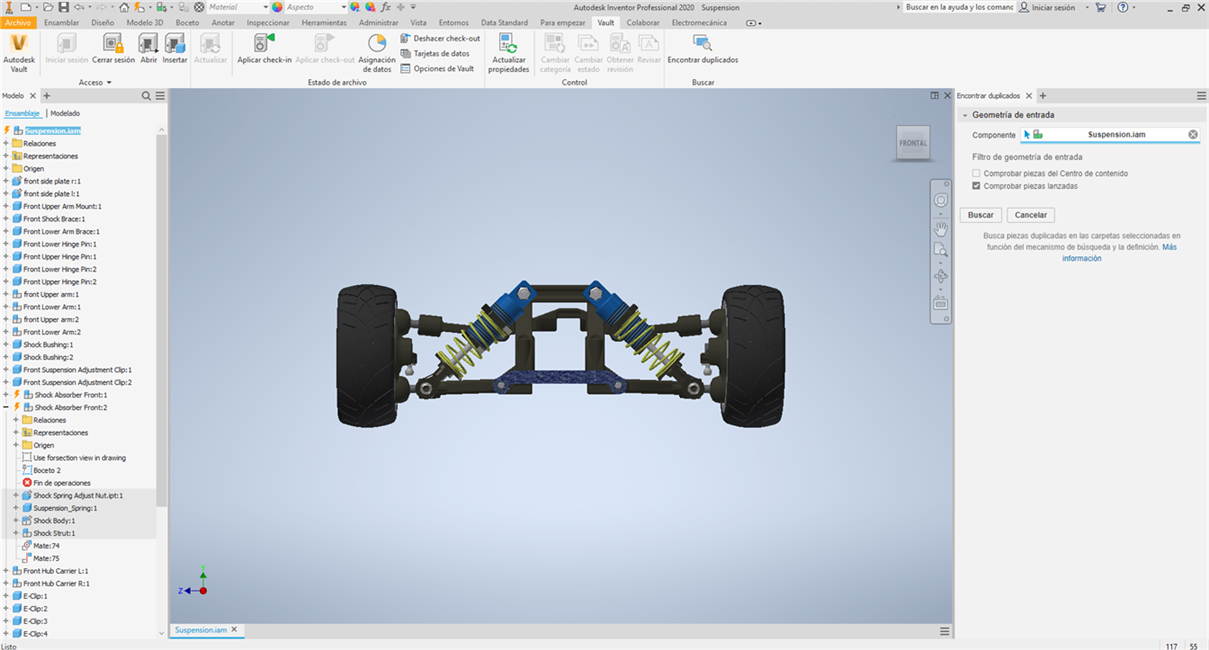The height and width of the screenshot is (650, 1209).
Task: Click the Orbit tool in navigation bar
Action: pyautogui.click(x=941, y=277)
